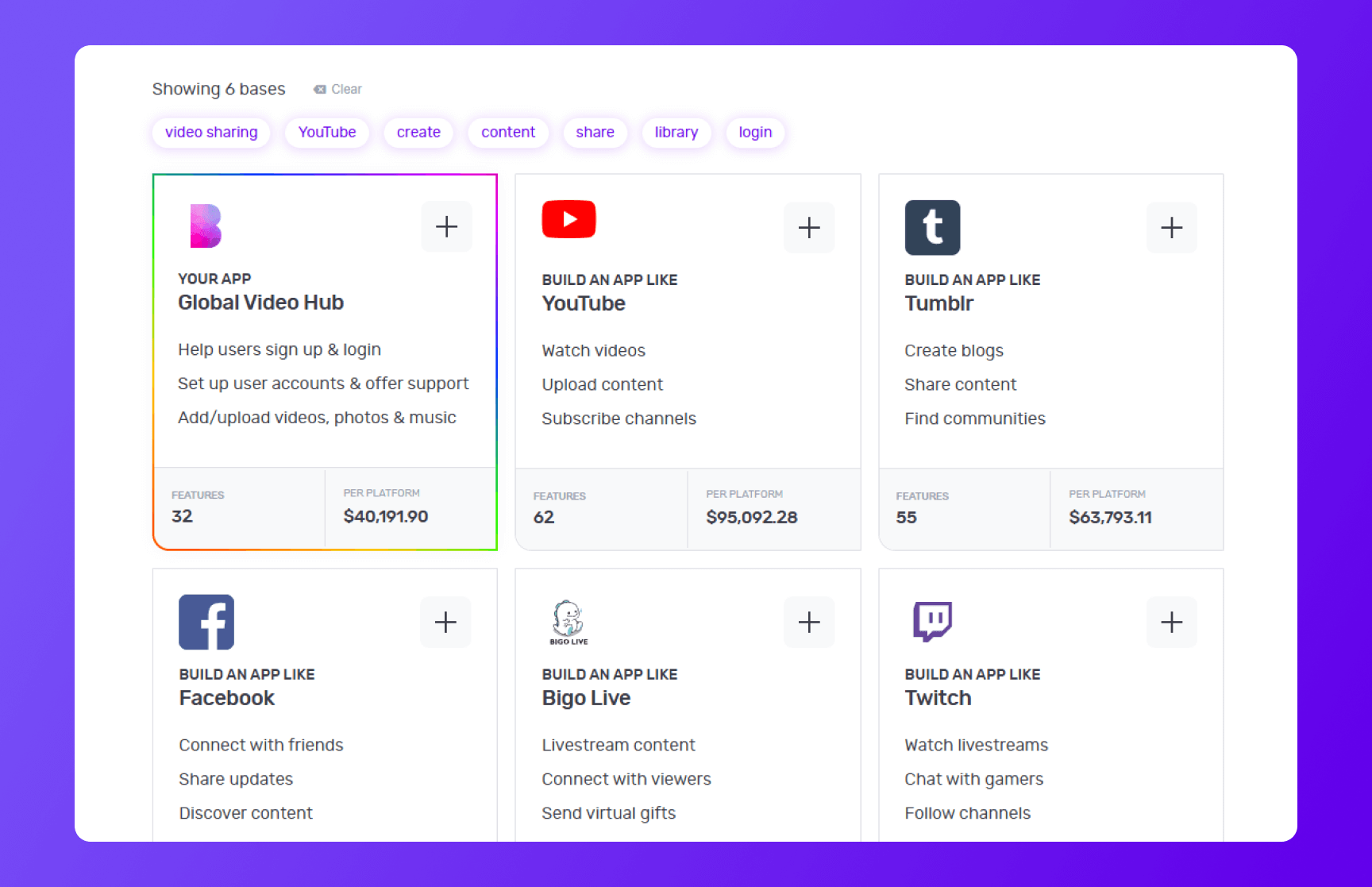1372x887 pixels.
Task: Click 'Share updates' on Facebook card
Action: pyautogui.click(x=236, y=779)
